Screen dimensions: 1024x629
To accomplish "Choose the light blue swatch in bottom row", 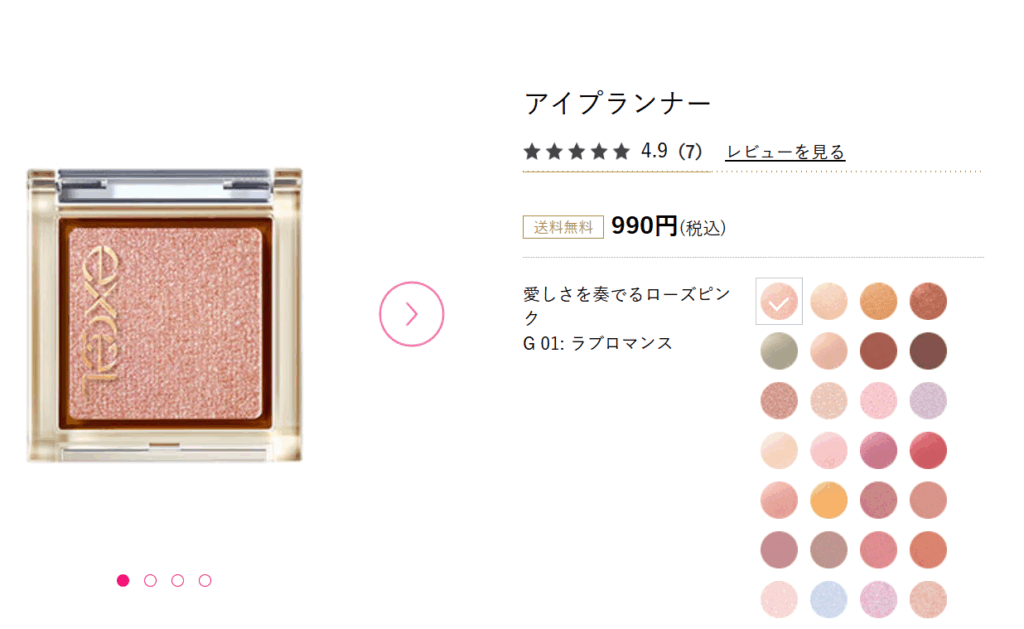I will pyautogui.click(x=829, y=599).
